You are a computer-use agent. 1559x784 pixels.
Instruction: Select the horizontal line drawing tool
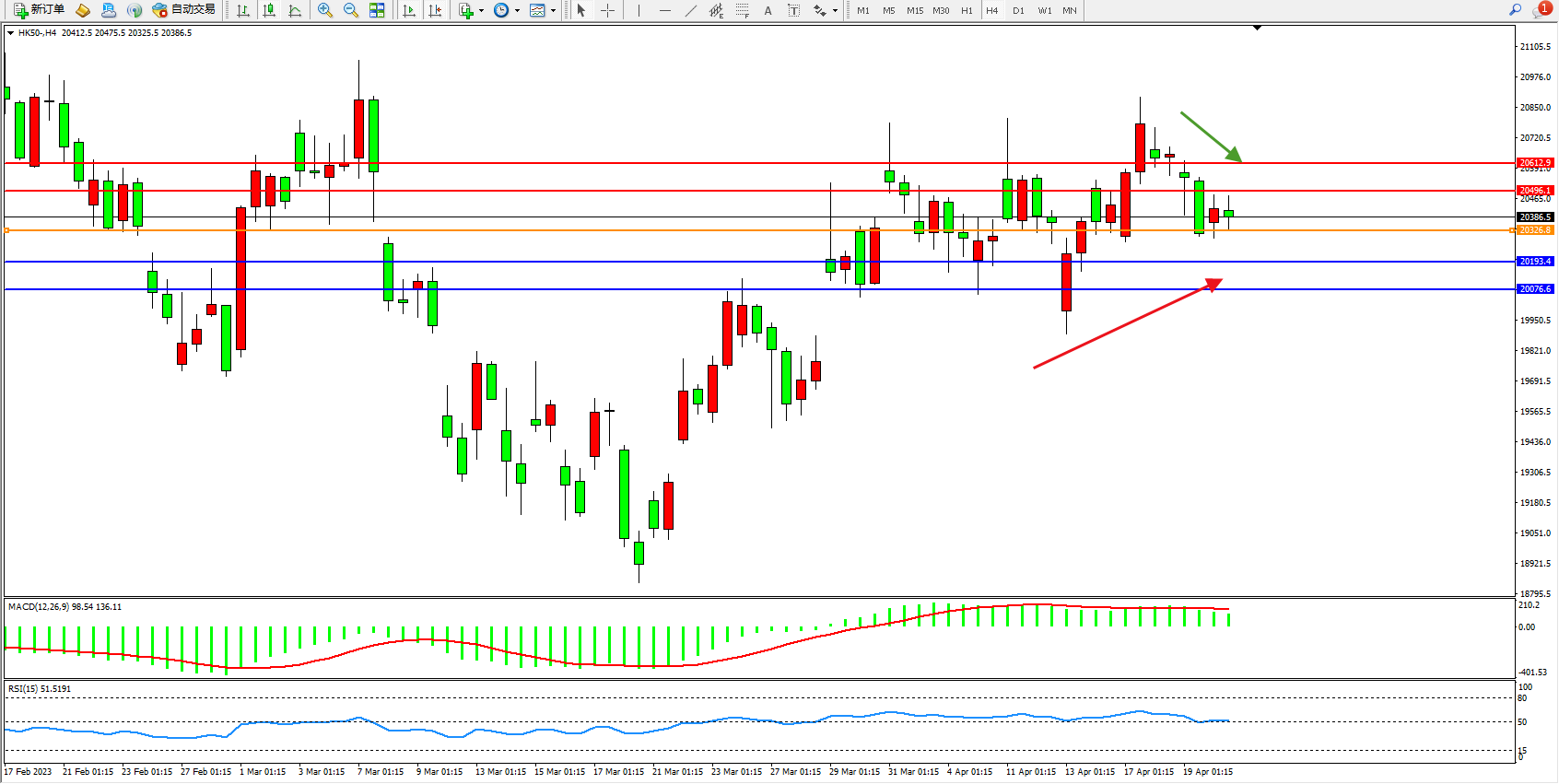[664, 10]
